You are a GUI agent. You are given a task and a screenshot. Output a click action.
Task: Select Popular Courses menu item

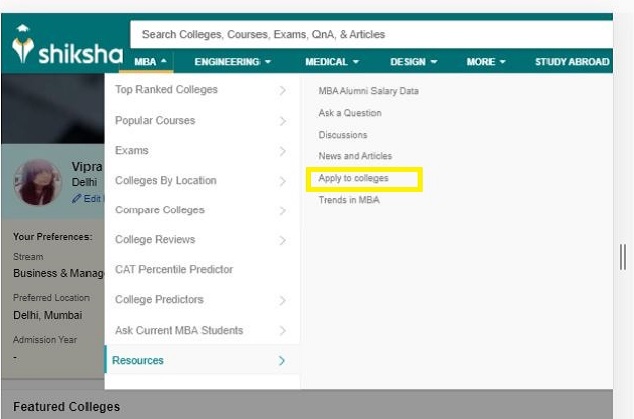(155, 120)
